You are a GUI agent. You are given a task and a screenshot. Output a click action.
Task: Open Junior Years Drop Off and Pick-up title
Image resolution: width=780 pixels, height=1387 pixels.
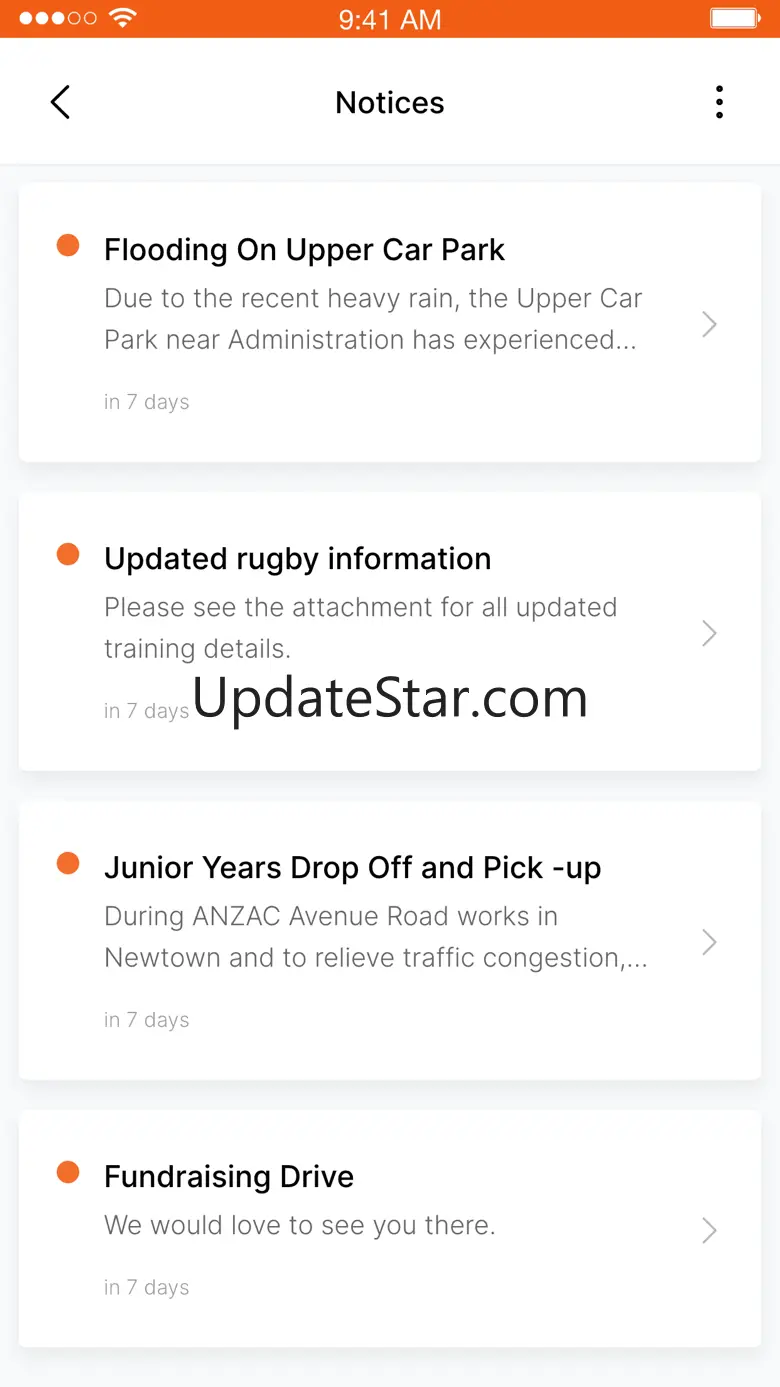352,868
